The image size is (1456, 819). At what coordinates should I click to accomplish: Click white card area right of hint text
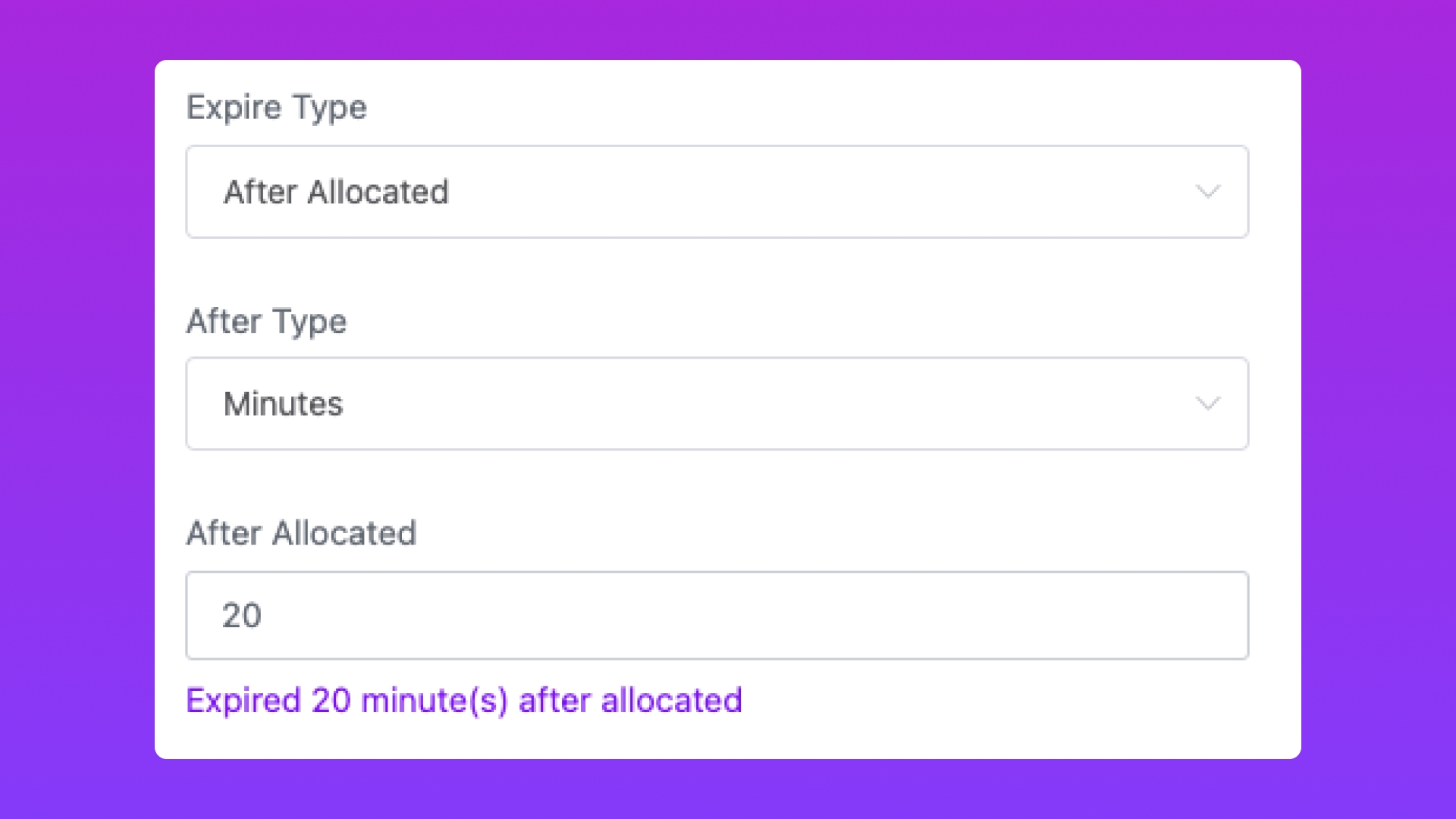[1024, 701]
